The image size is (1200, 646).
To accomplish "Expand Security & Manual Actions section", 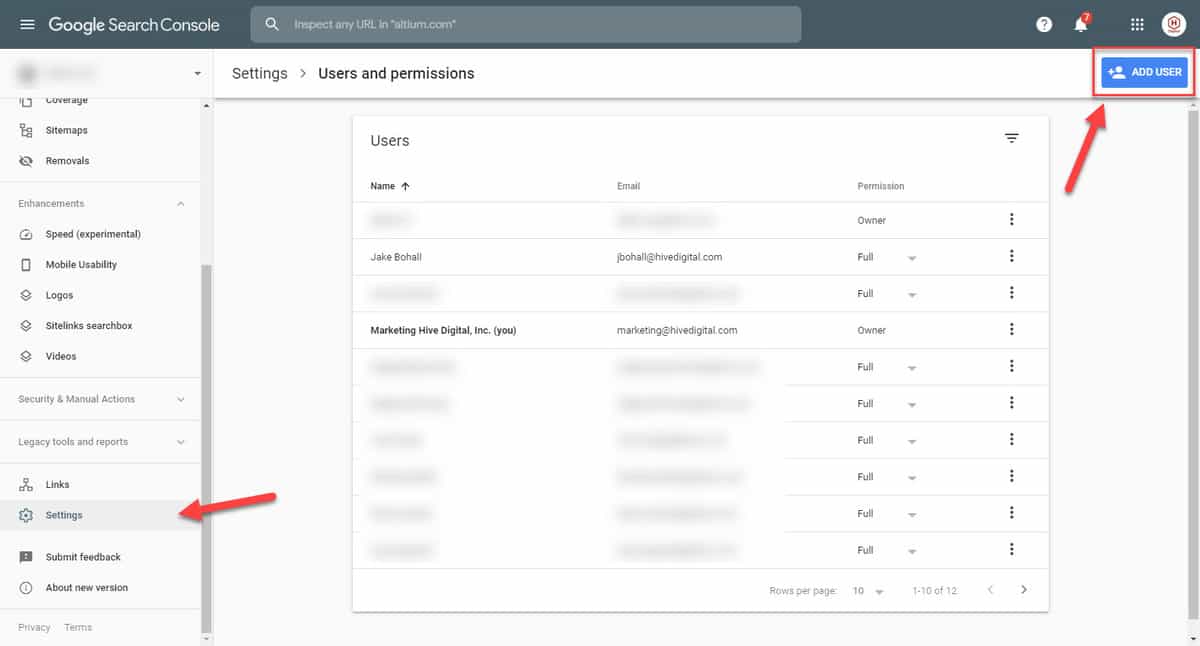I will click(x=181, y=399).
